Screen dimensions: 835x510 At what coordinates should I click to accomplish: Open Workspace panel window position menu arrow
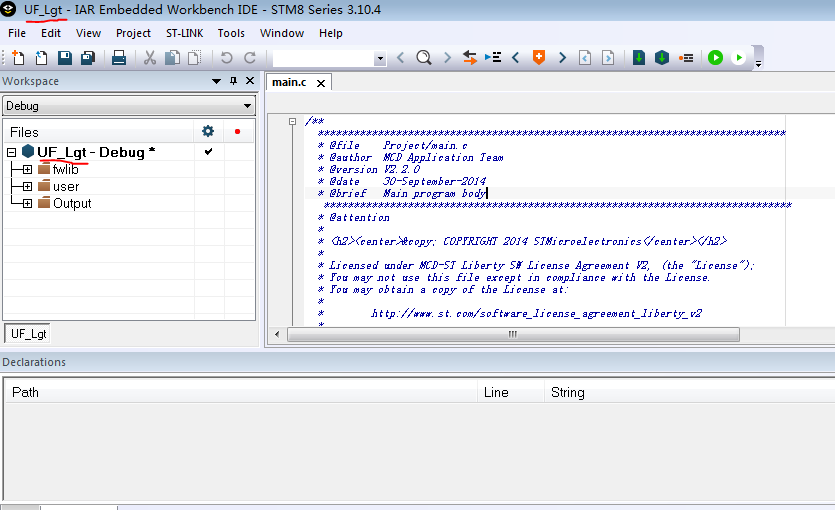[216, 81]
